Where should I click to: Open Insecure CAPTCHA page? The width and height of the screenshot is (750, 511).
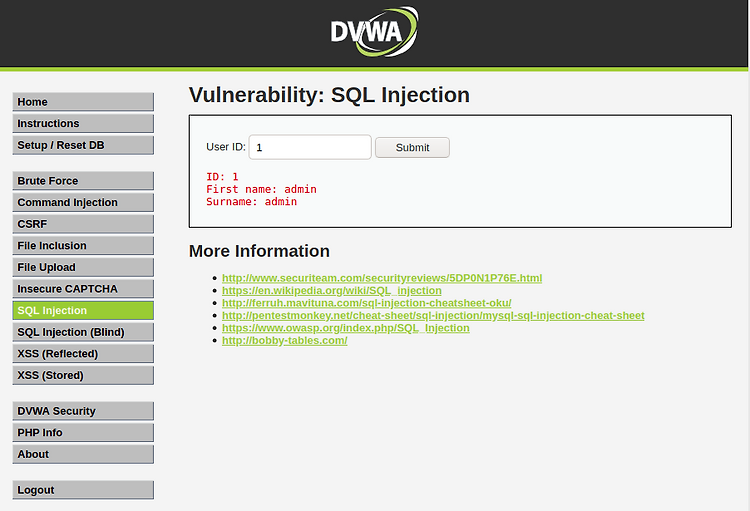click(83, 289)
